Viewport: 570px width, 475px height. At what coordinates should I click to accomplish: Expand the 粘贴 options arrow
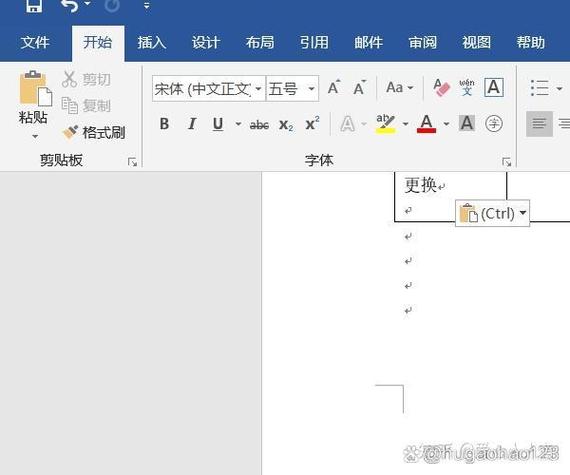pyautogui.click(x=35, y=137)
